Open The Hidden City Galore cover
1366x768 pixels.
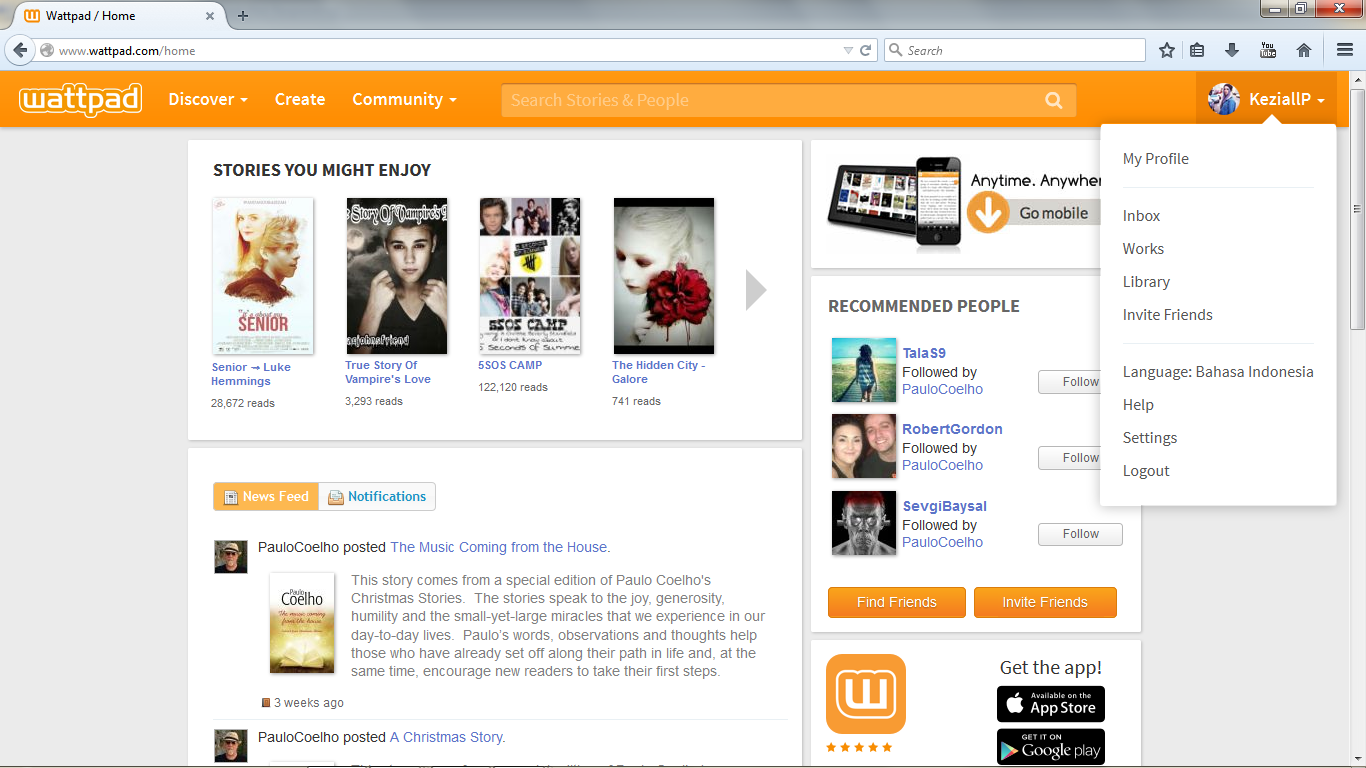pyautogui.click(x=664, y=276)
